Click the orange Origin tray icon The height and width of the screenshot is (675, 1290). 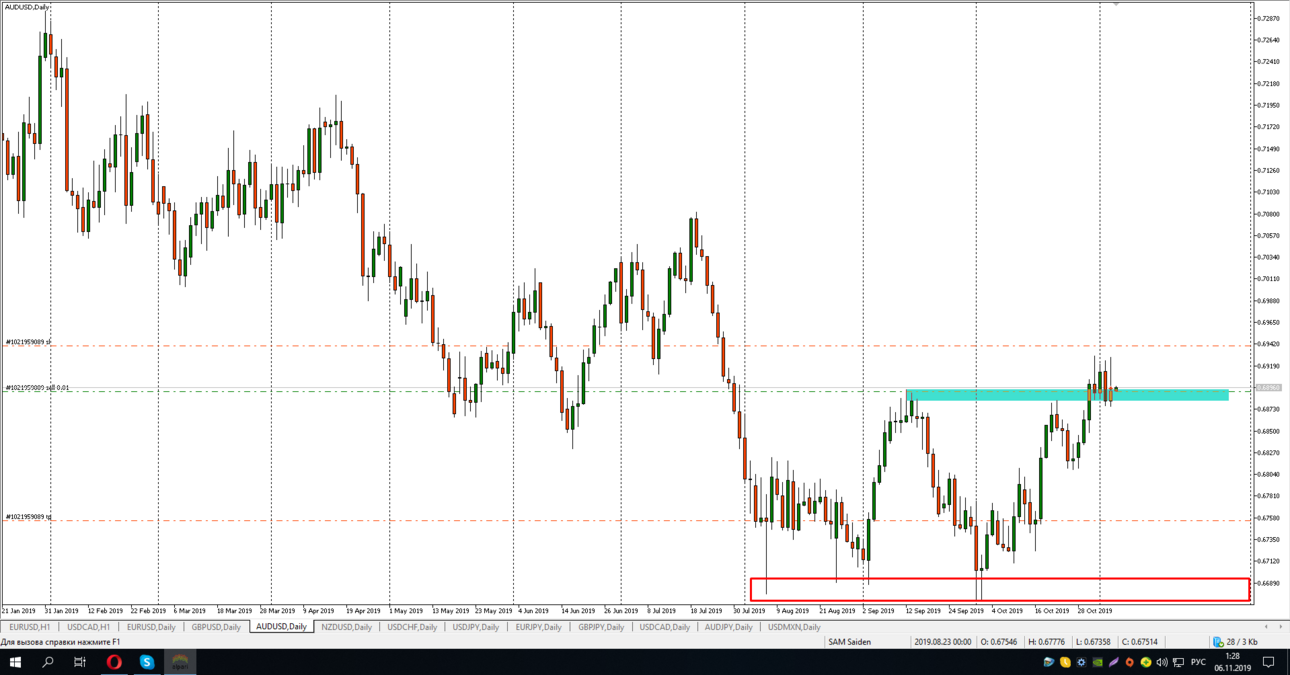pyautogui.click(x=1129, y=662)
